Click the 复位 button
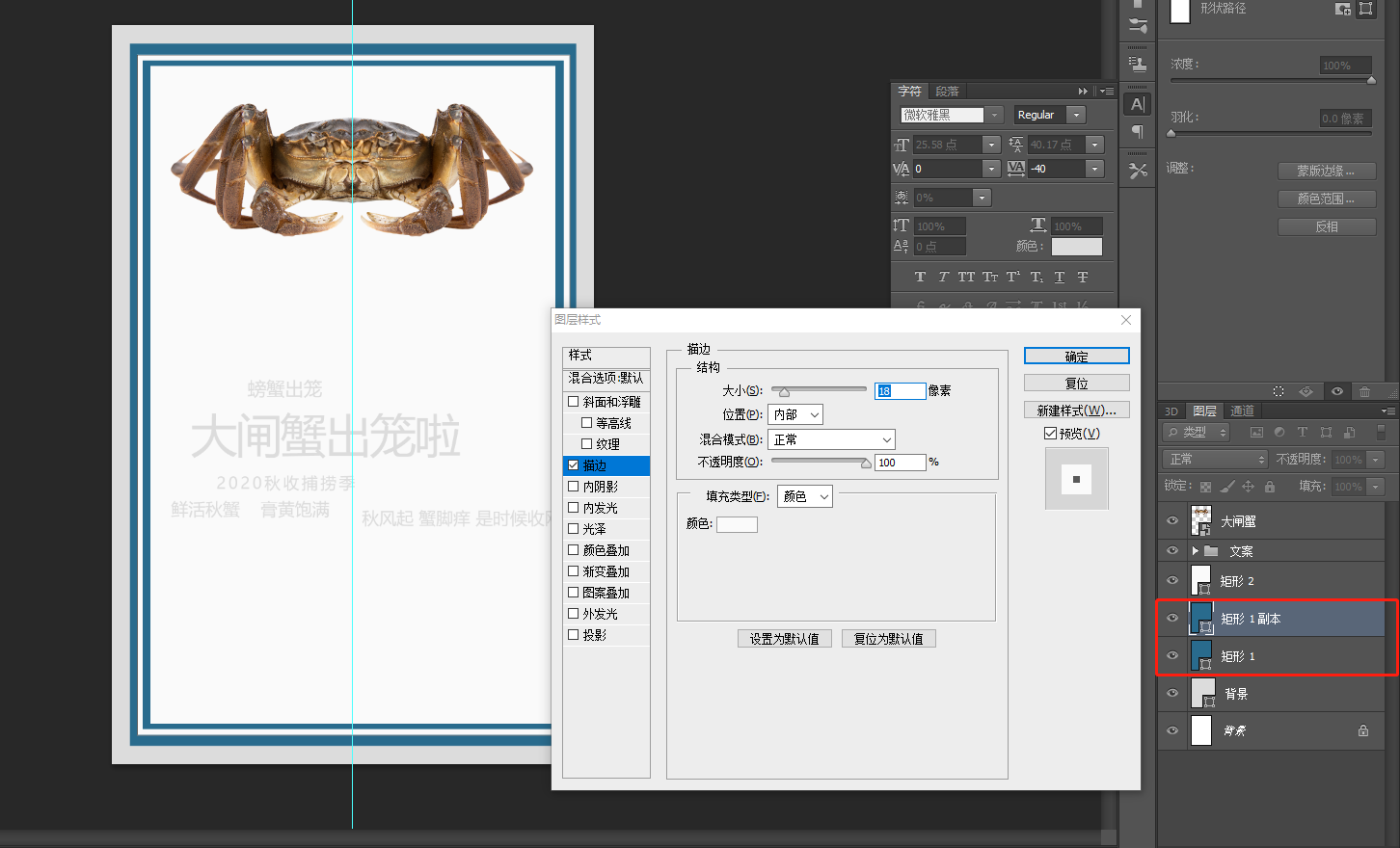The width and height of the screenshot is (1400, 848). click(x=1077, y=384)
